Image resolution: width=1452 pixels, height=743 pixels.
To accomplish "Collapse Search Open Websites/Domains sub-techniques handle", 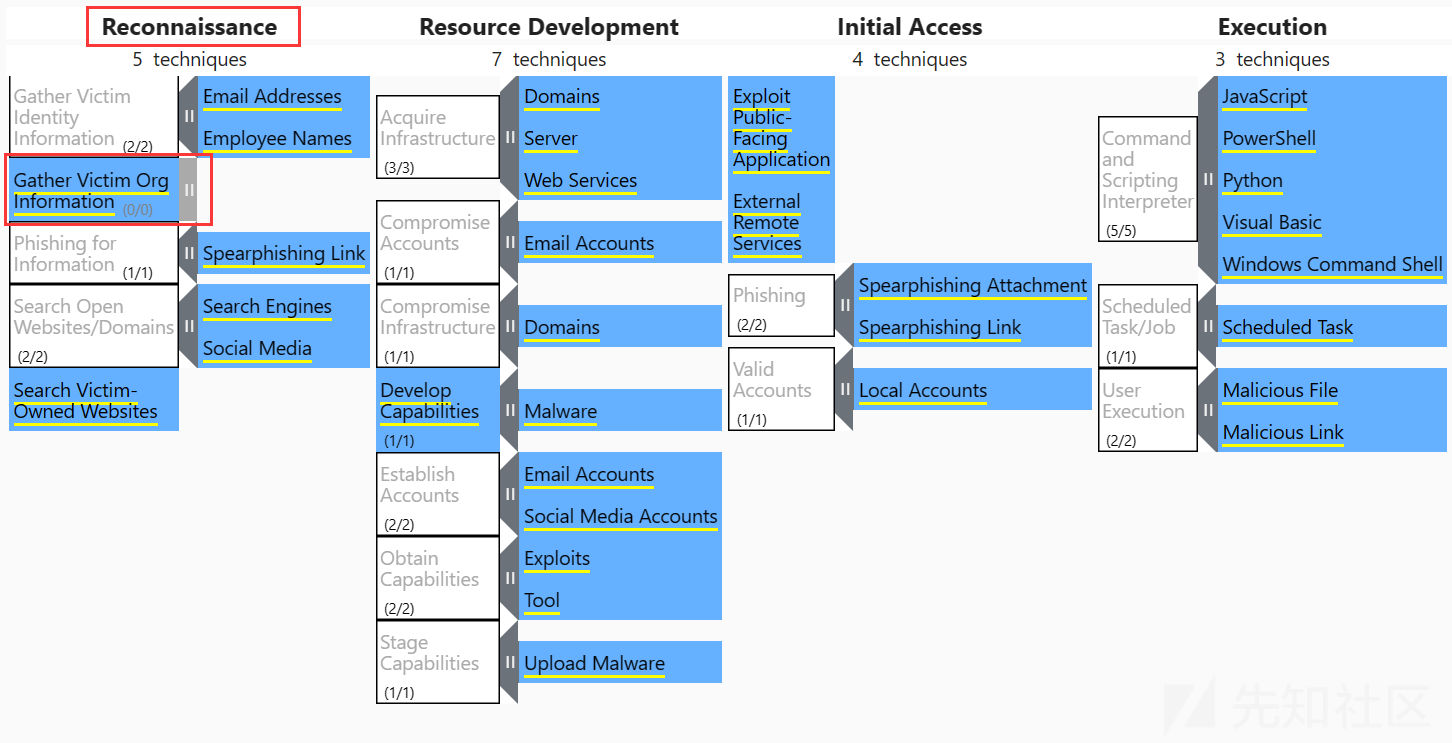I will click(188, 326).
